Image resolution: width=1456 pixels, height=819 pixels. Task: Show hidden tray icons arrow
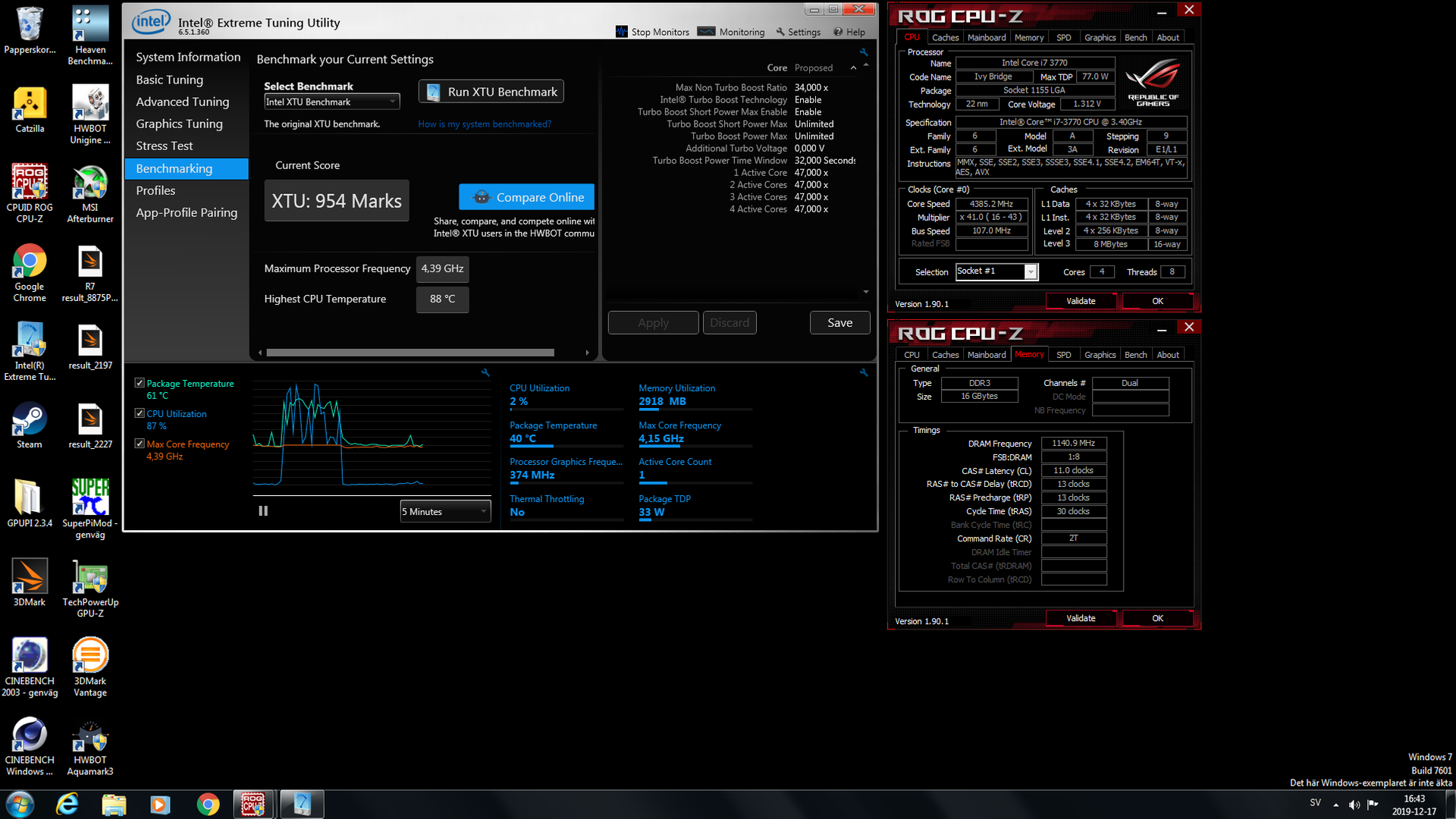pos(1335,805)
